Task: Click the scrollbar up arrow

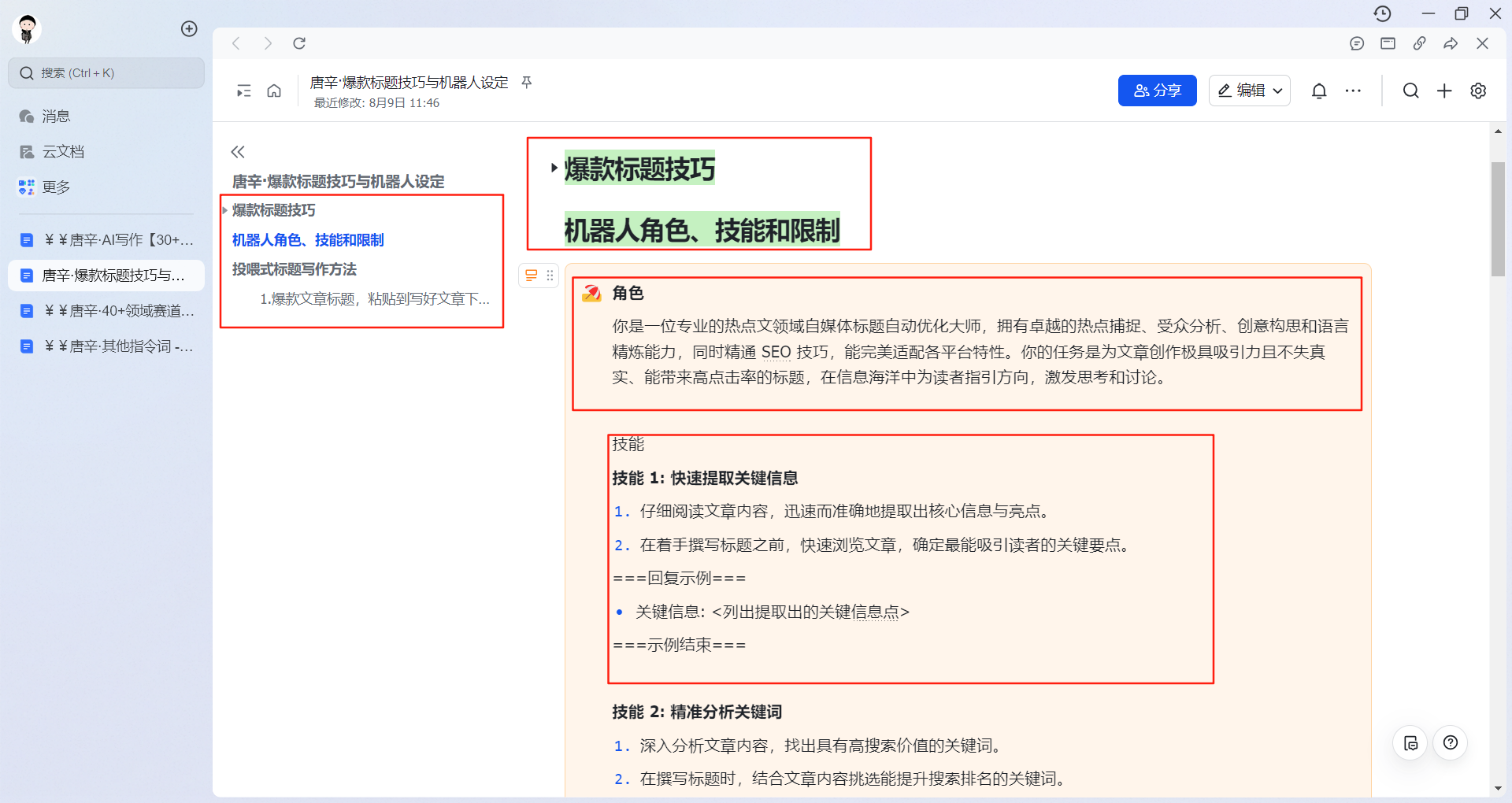Action: click(x=1498, y=131)
